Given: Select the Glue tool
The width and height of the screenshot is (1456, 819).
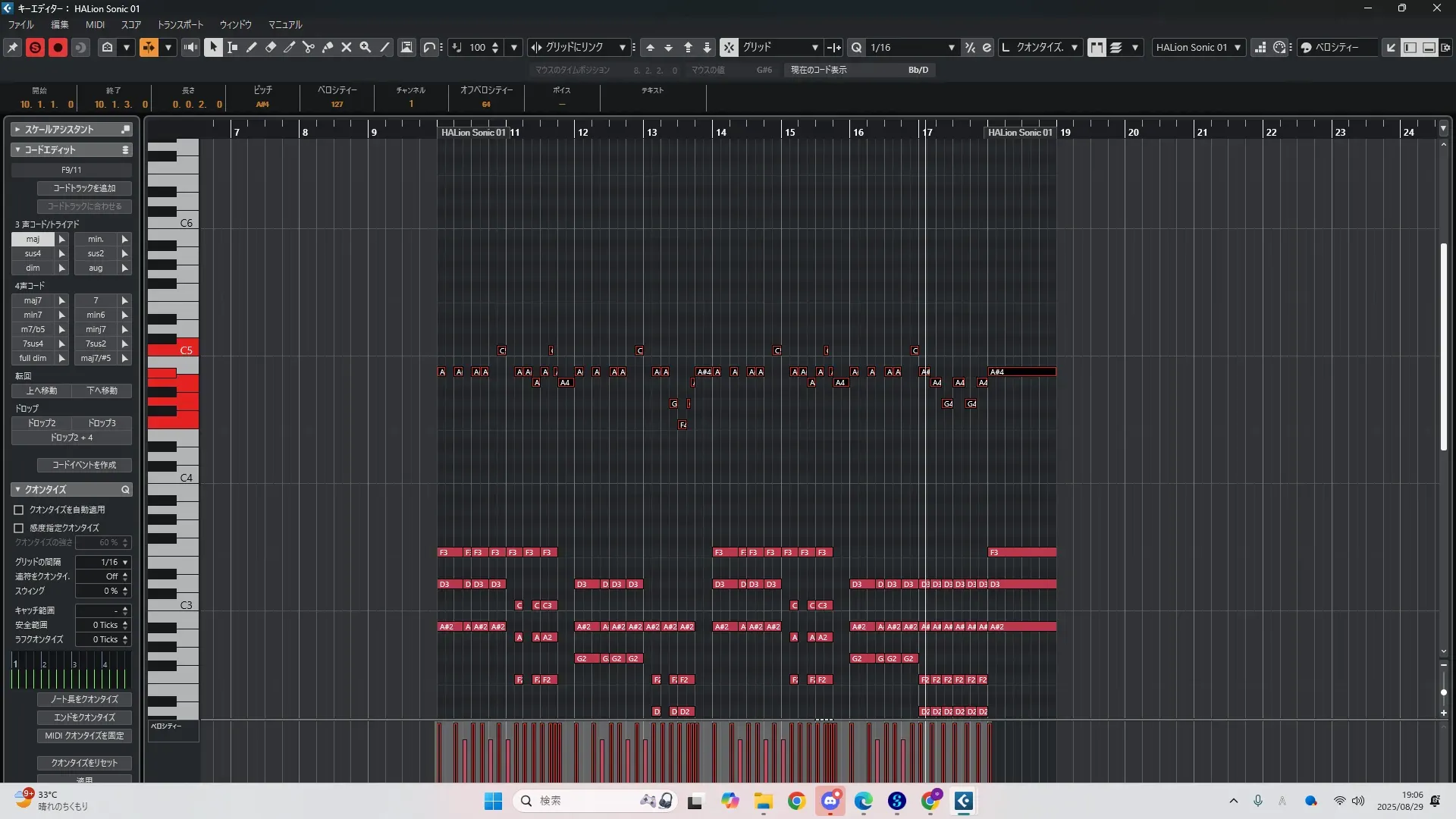Looking at the screenshot, I should click(328, 47).
